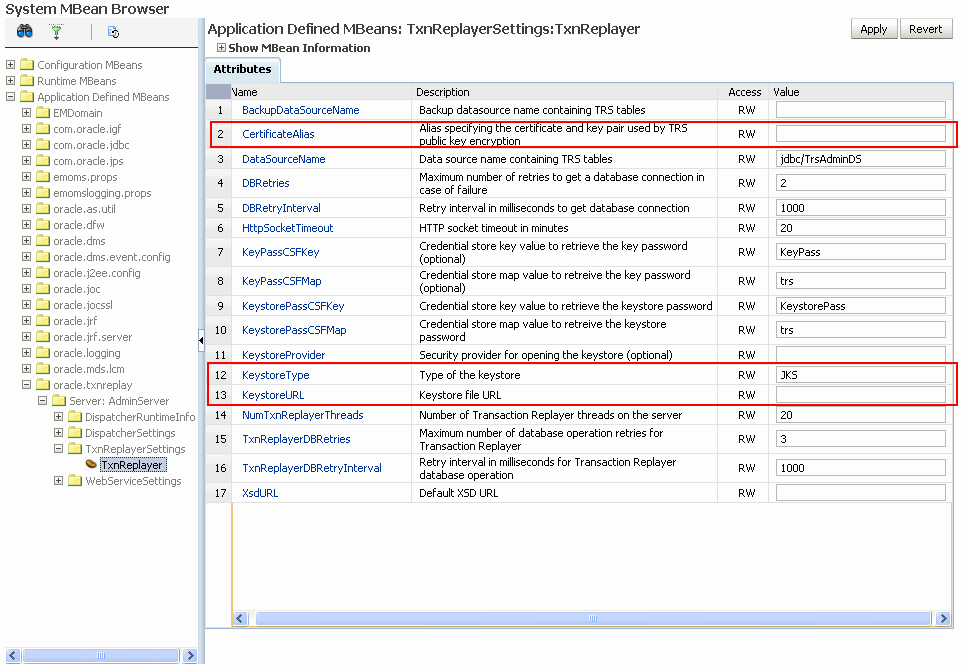Open the KeystoreType attribute link

[275, 375]
